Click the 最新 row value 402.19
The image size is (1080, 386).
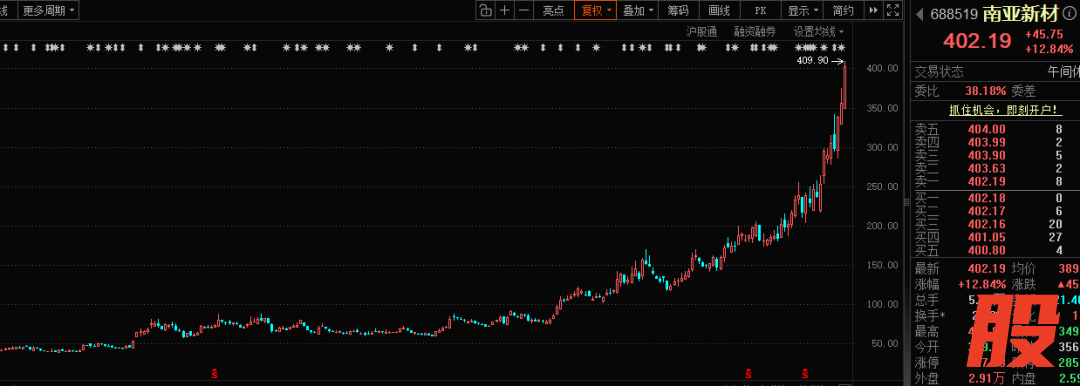(986, 269)
